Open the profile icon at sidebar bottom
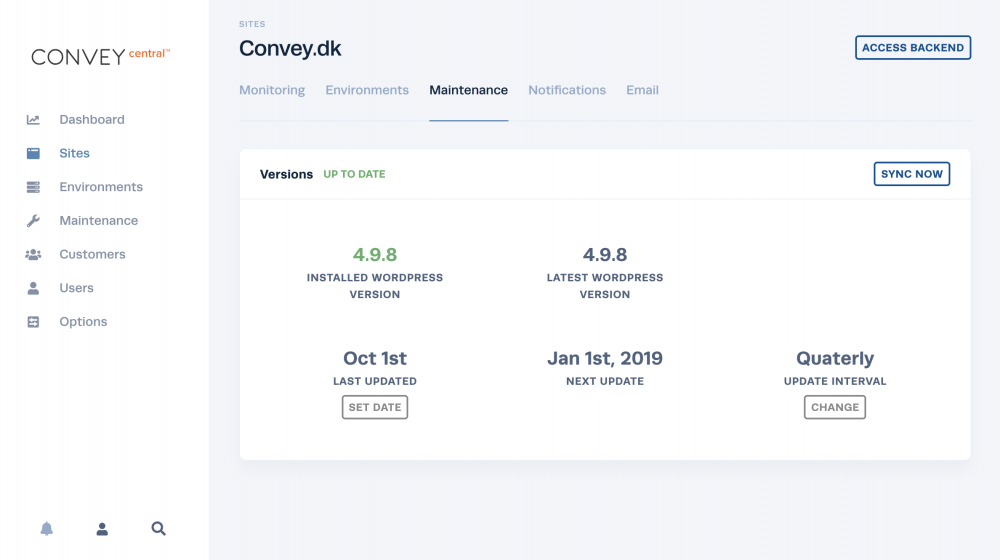 (x=102, y=529)
